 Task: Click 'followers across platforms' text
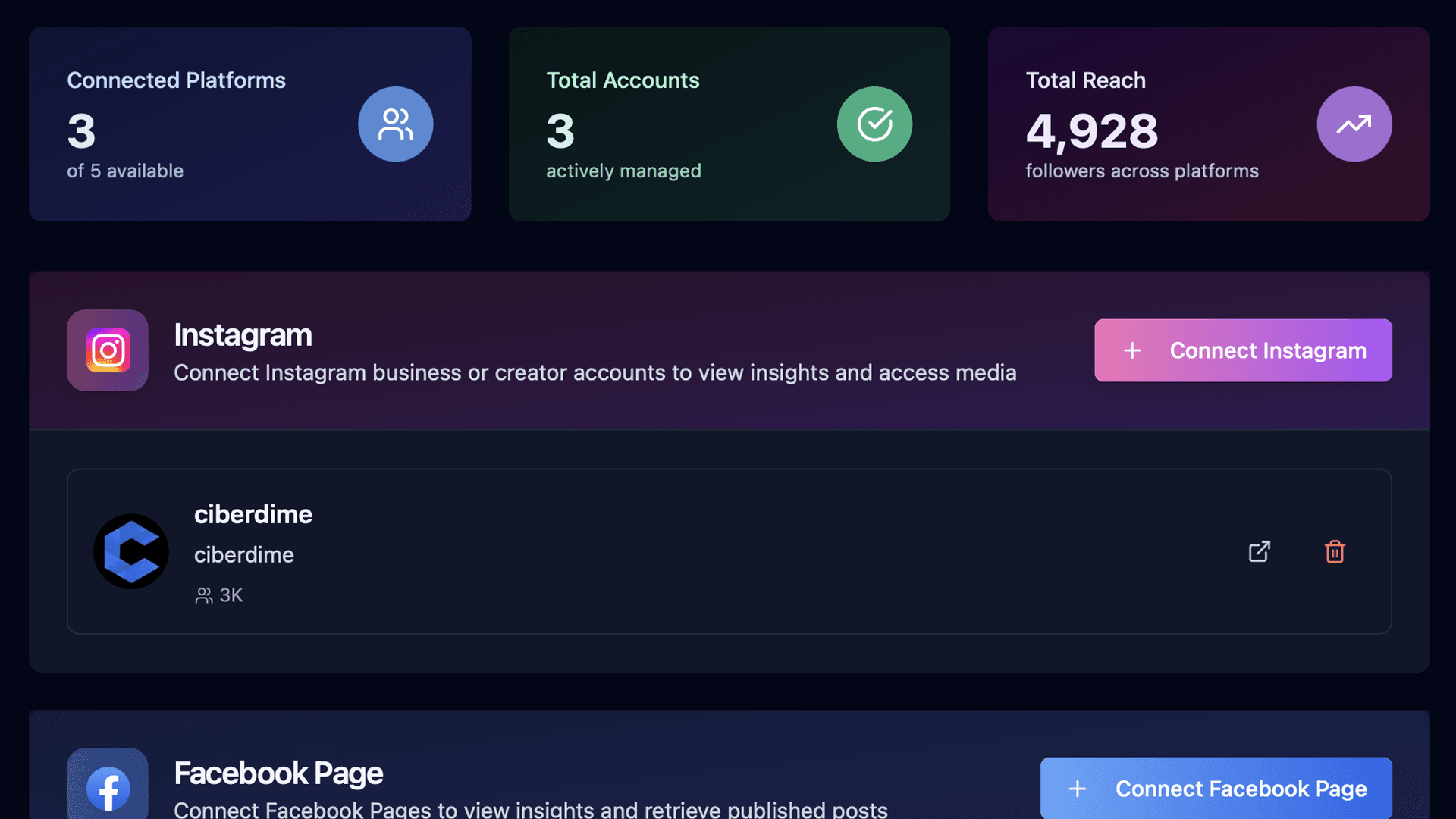(x=1141, y=171)
